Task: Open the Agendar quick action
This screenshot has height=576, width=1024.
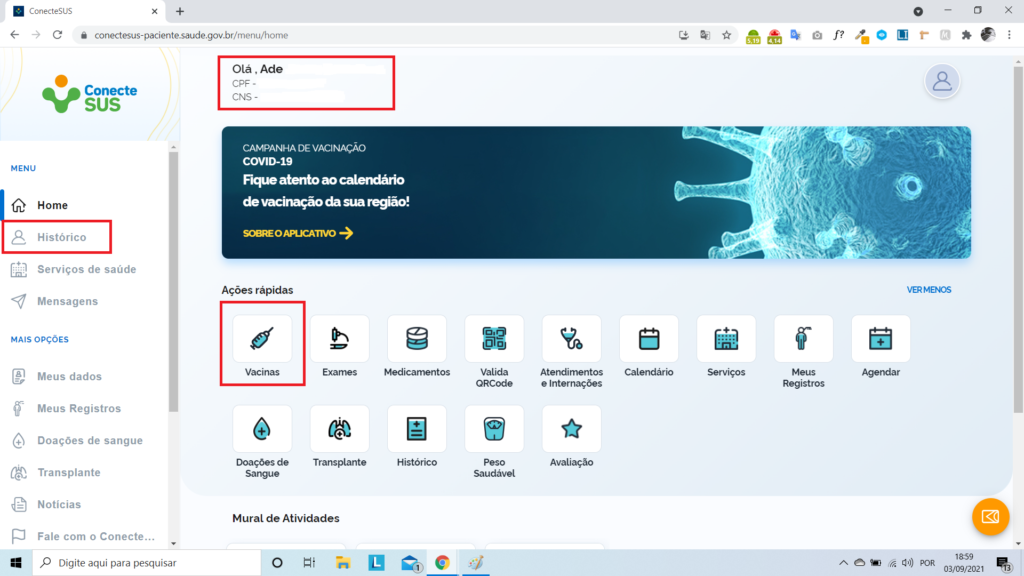Action: 880,339
